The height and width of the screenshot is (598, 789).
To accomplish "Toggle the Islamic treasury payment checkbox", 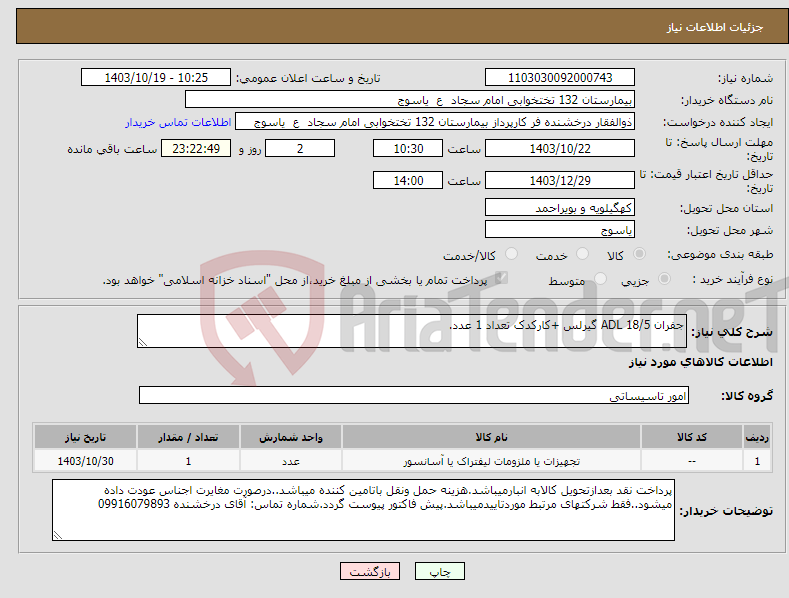I will pos(501,278).
